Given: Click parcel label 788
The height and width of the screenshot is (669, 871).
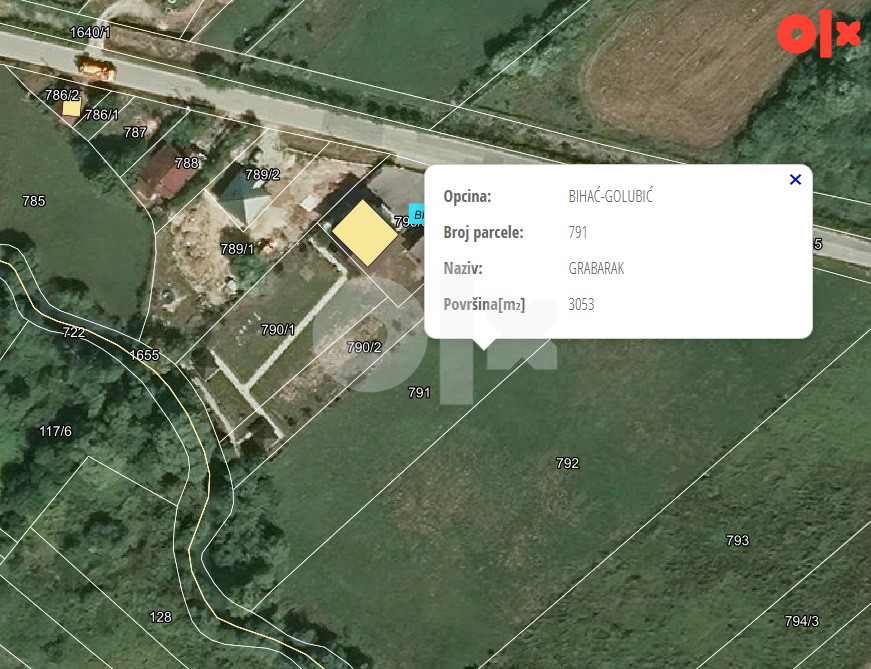Looking at the screenshot, I should tap(187, 163).
